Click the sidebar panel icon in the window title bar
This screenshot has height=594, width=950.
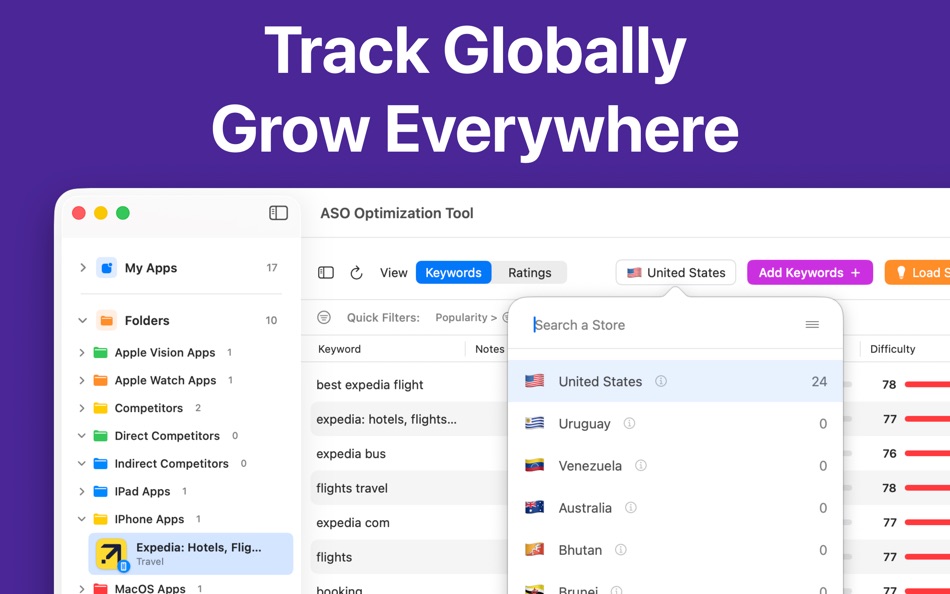pyautogui.click(x=277, y=212)
